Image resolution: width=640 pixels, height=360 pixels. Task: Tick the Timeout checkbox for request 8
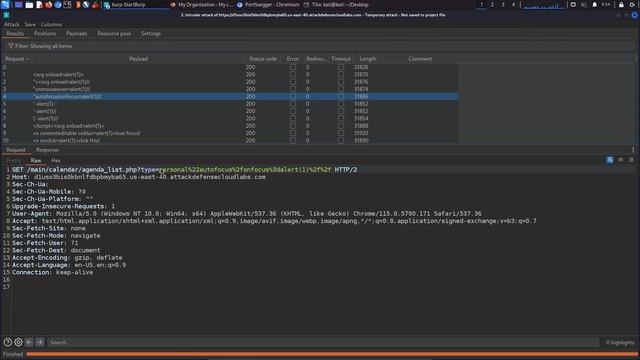point(341,126)
